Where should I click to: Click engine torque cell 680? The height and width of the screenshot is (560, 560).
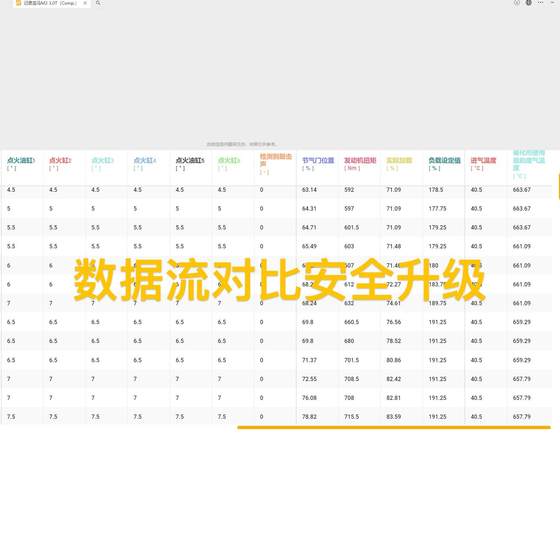(349, 341)
